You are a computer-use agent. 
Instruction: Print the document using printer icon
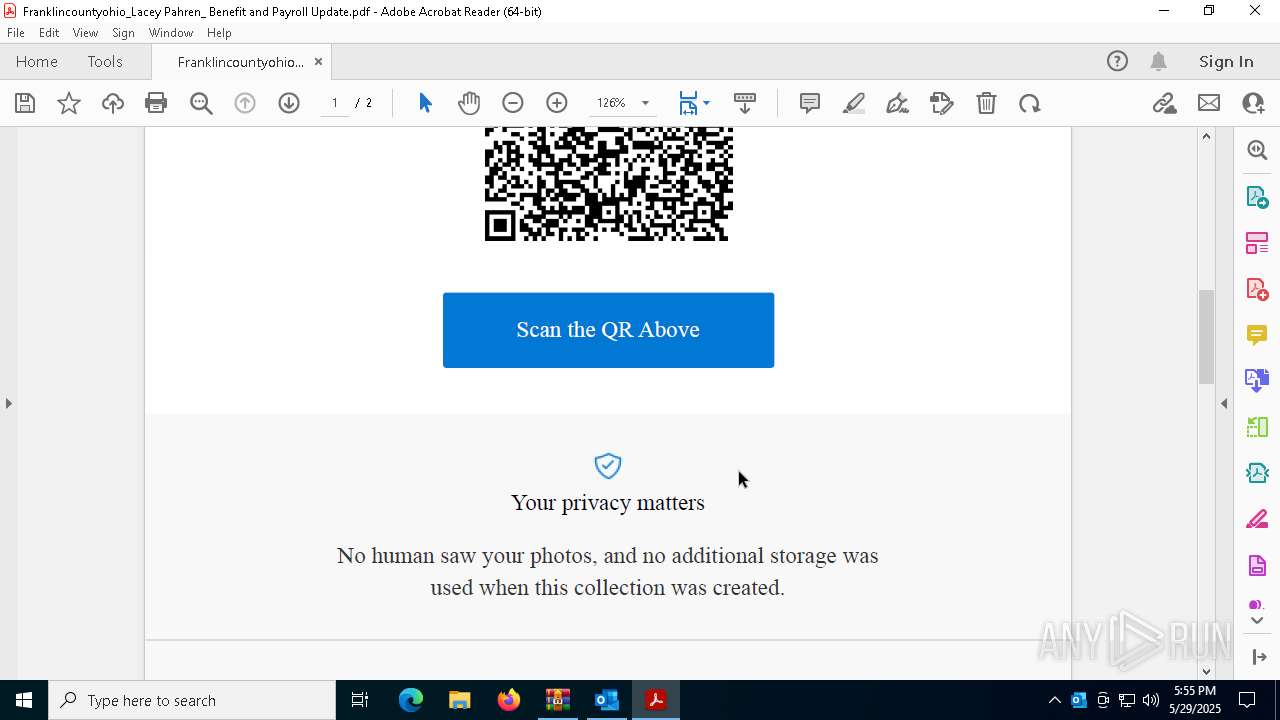[156, 103]
